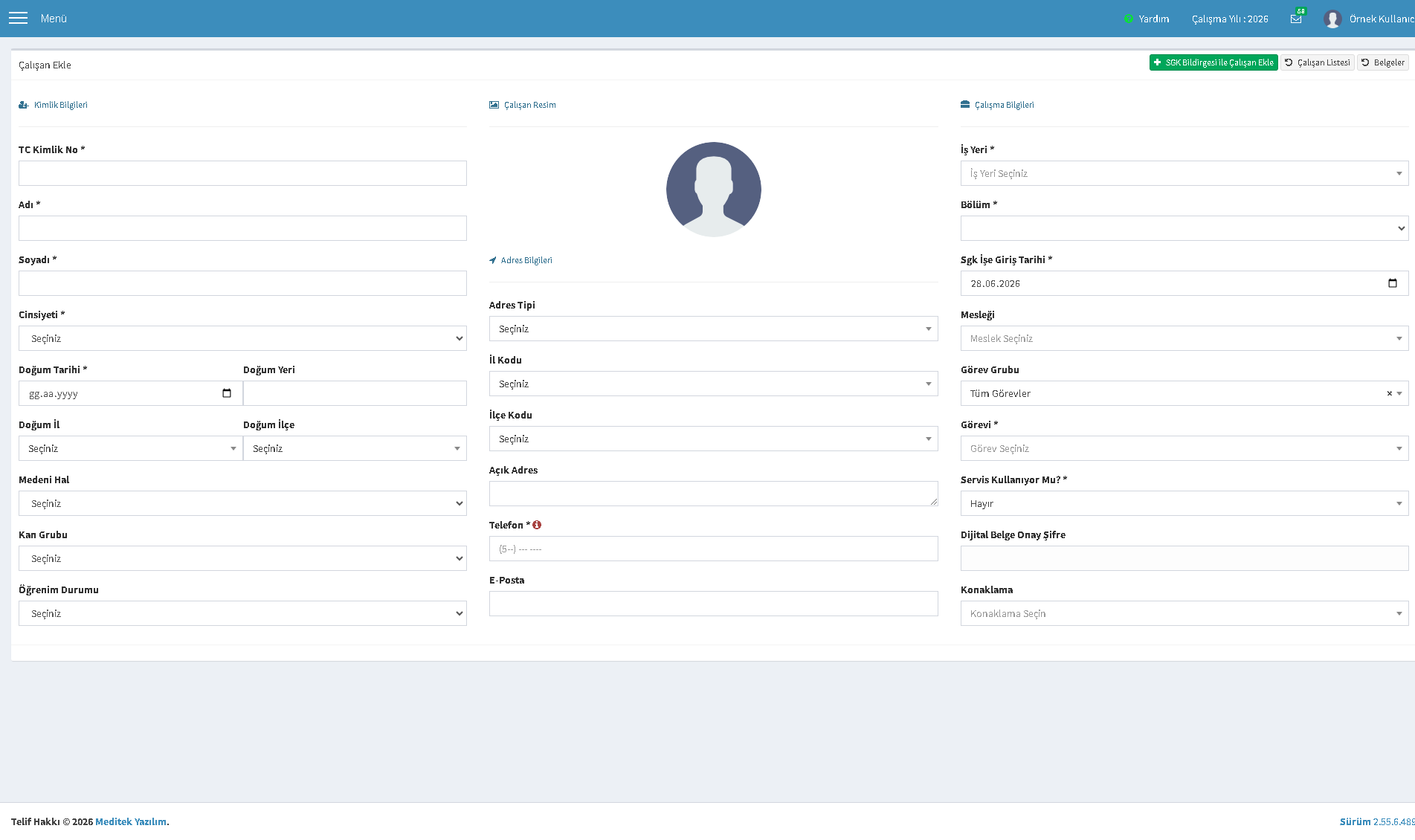Click the employee profile picture placeholder
This screenshot has height=840, width=1415.
point(714,190)
